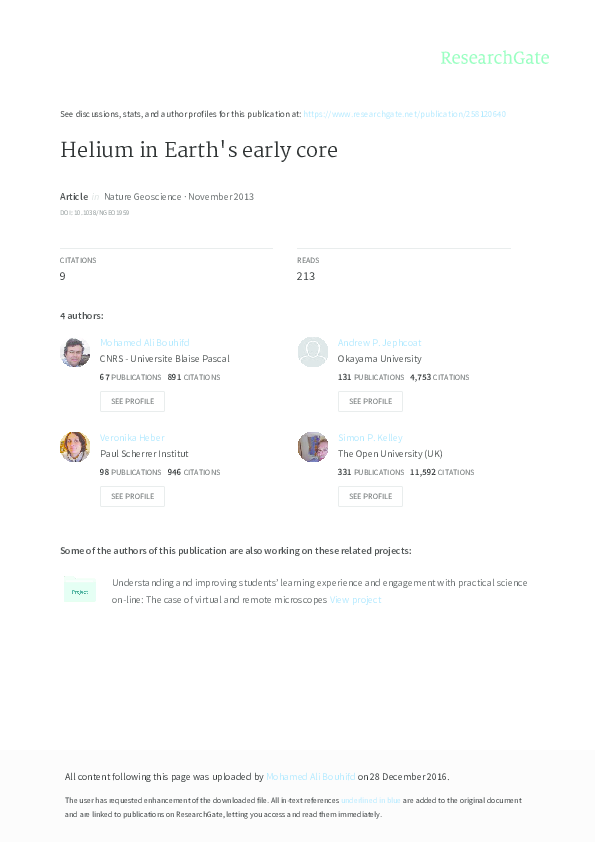The image size is (595, 842).
Task: Click Andrew P. Jephcoat's placeholder avatar icon
Action: [x=313, y=352]
